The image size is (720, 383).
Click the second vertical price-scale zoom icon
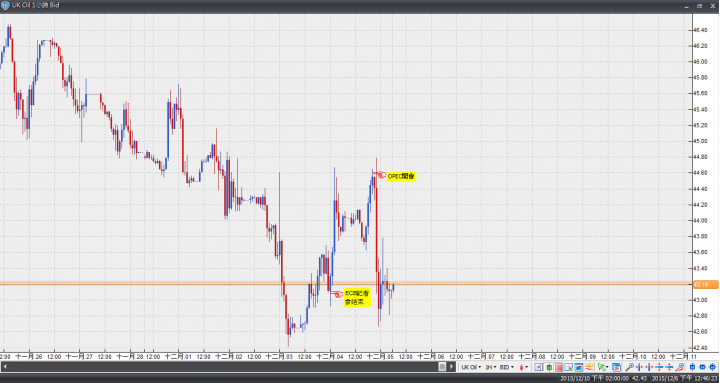tap(669, 367)
